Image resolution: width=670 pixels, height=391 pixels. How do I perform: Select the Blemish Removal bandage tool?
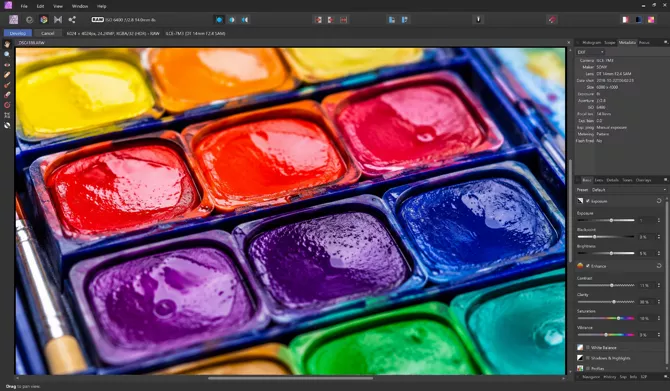pos(7,74)
